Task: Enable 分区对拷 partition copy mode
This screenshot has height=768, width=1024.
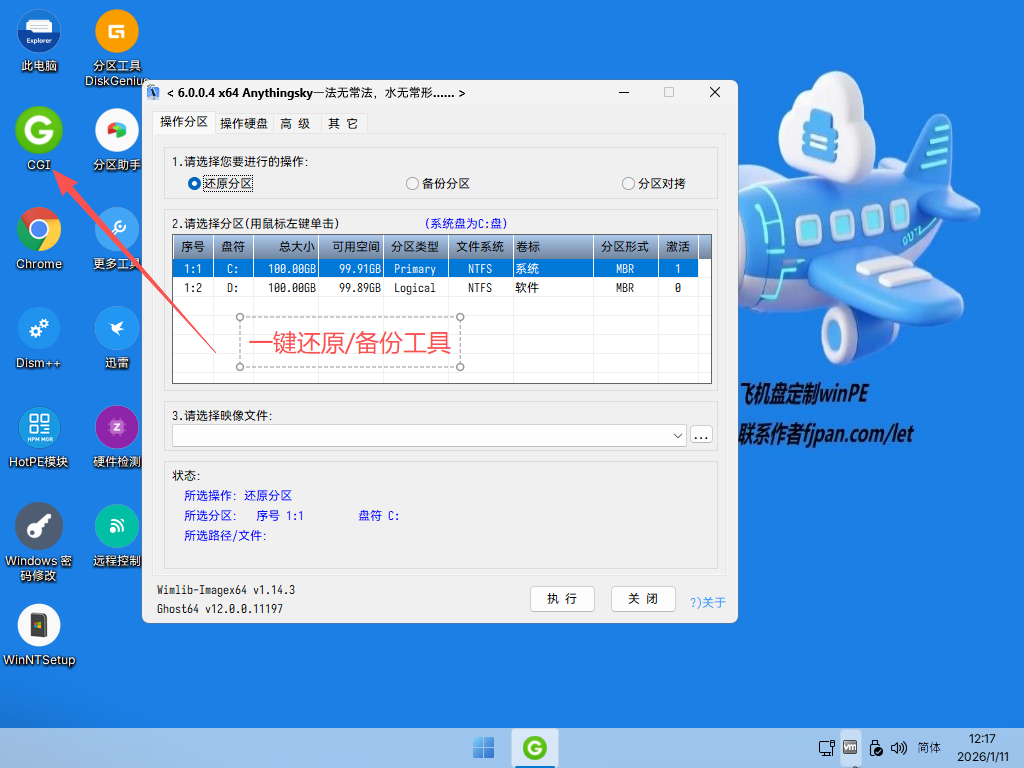Action: click(x=630, y=183)
